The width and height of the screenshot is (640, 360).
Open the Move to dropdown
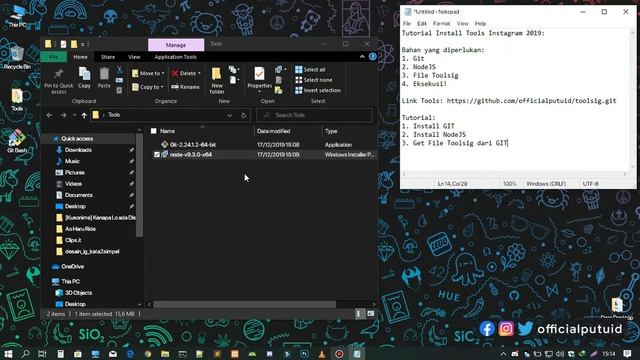click(x=148, y=73)
